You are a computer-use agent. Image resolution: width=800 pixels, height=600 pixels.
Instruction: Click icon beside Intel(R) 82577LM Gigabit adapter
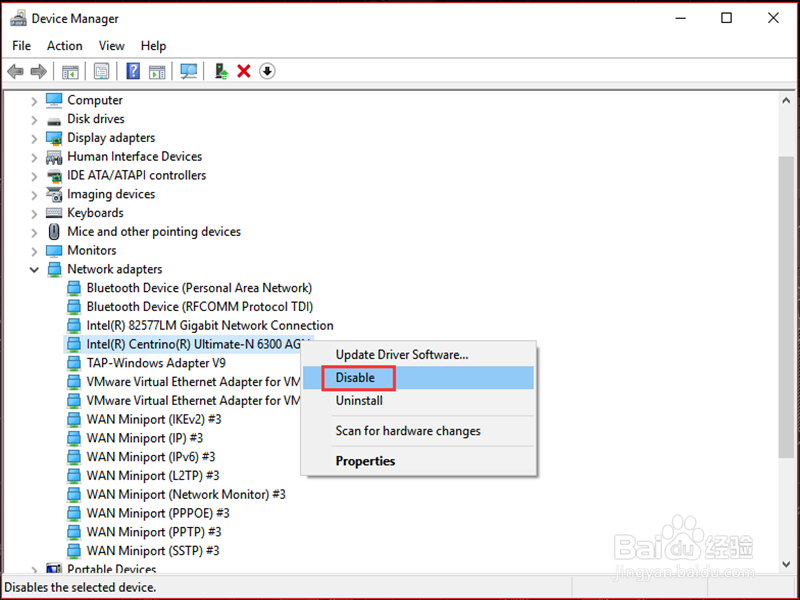[74, 326]
